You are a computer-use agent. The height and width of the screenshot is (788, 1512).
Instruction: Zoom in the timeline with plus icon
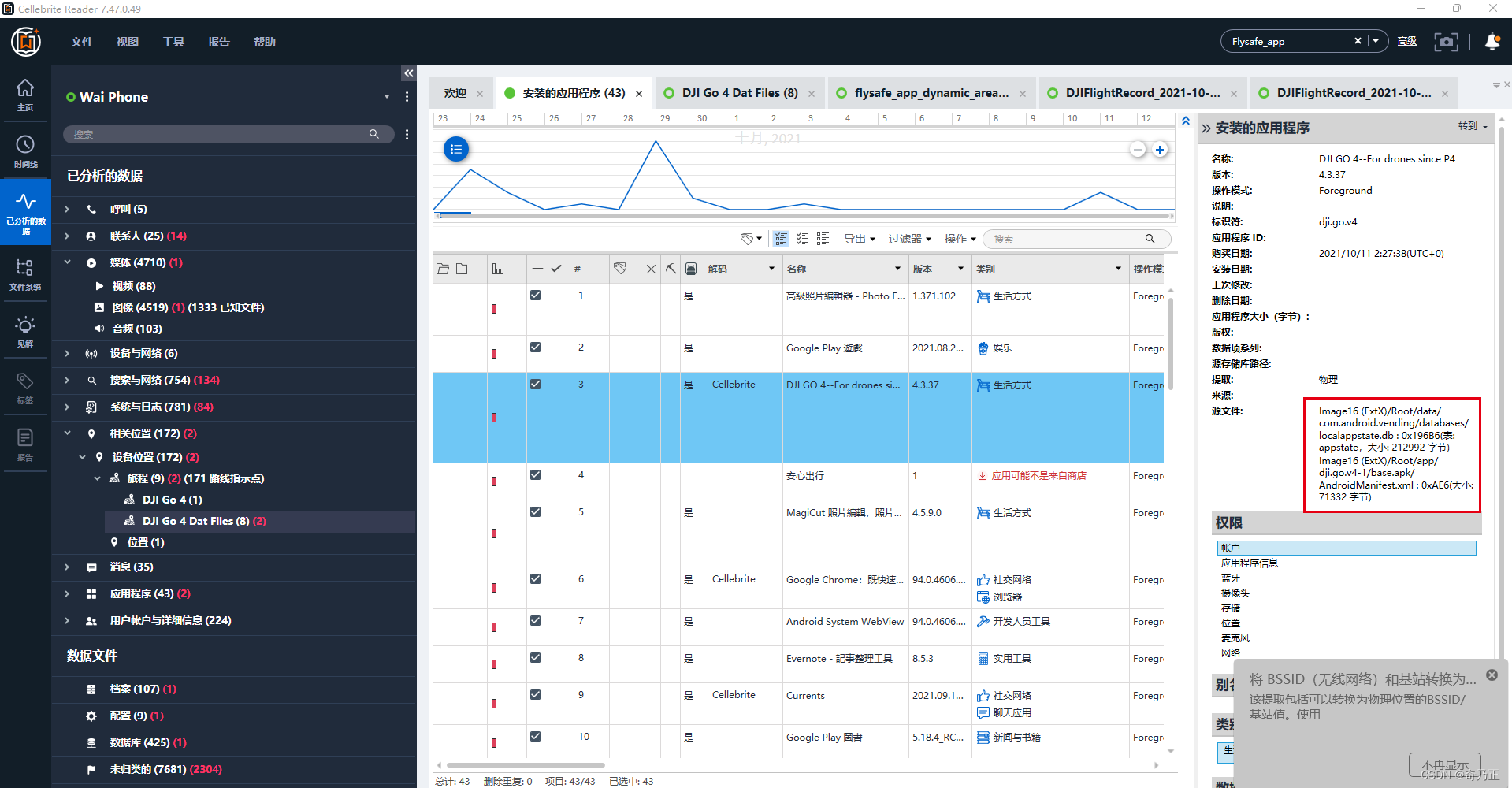click(x=1160, y=150)
